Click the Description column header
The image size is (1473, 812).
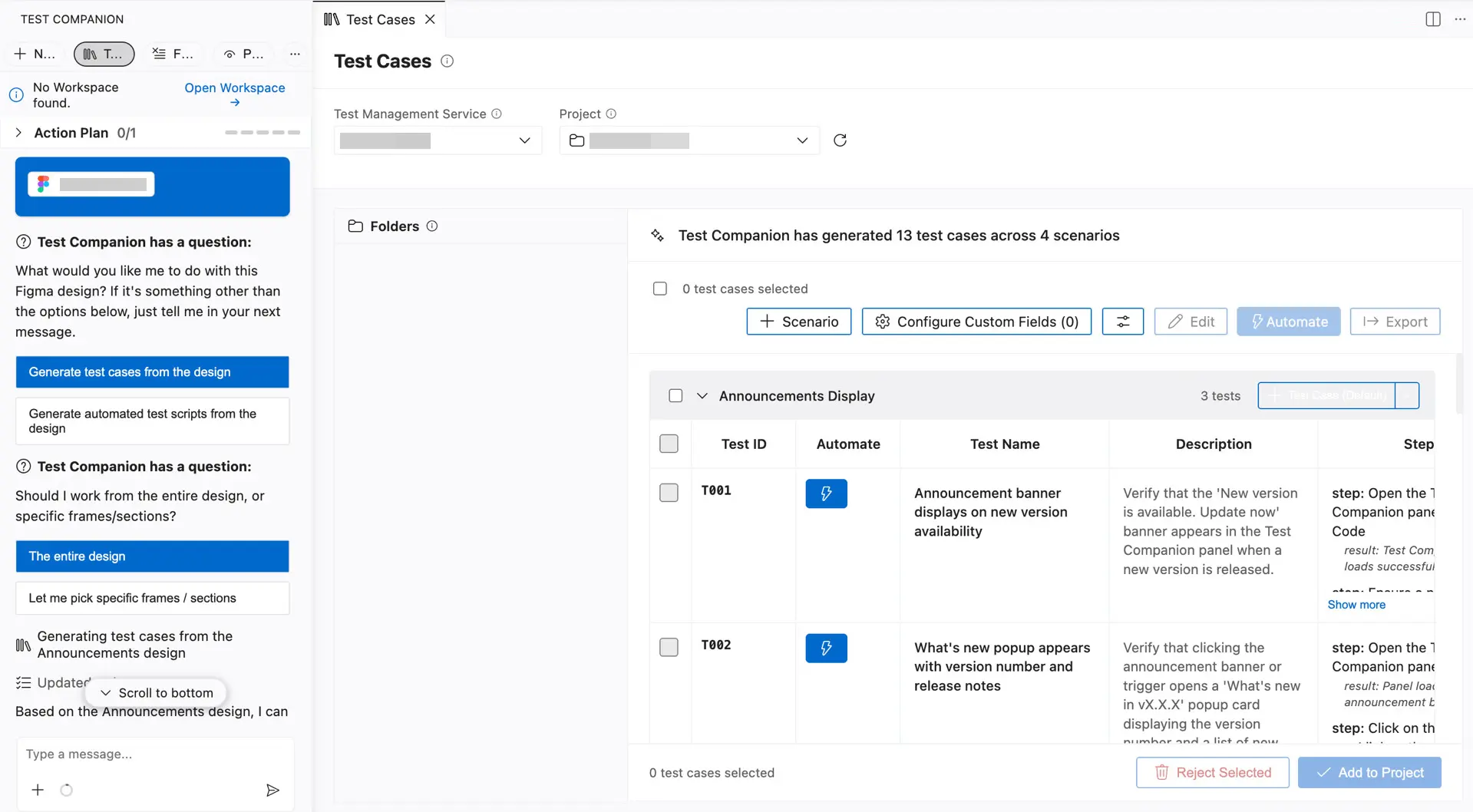[x=1214, y=444]
